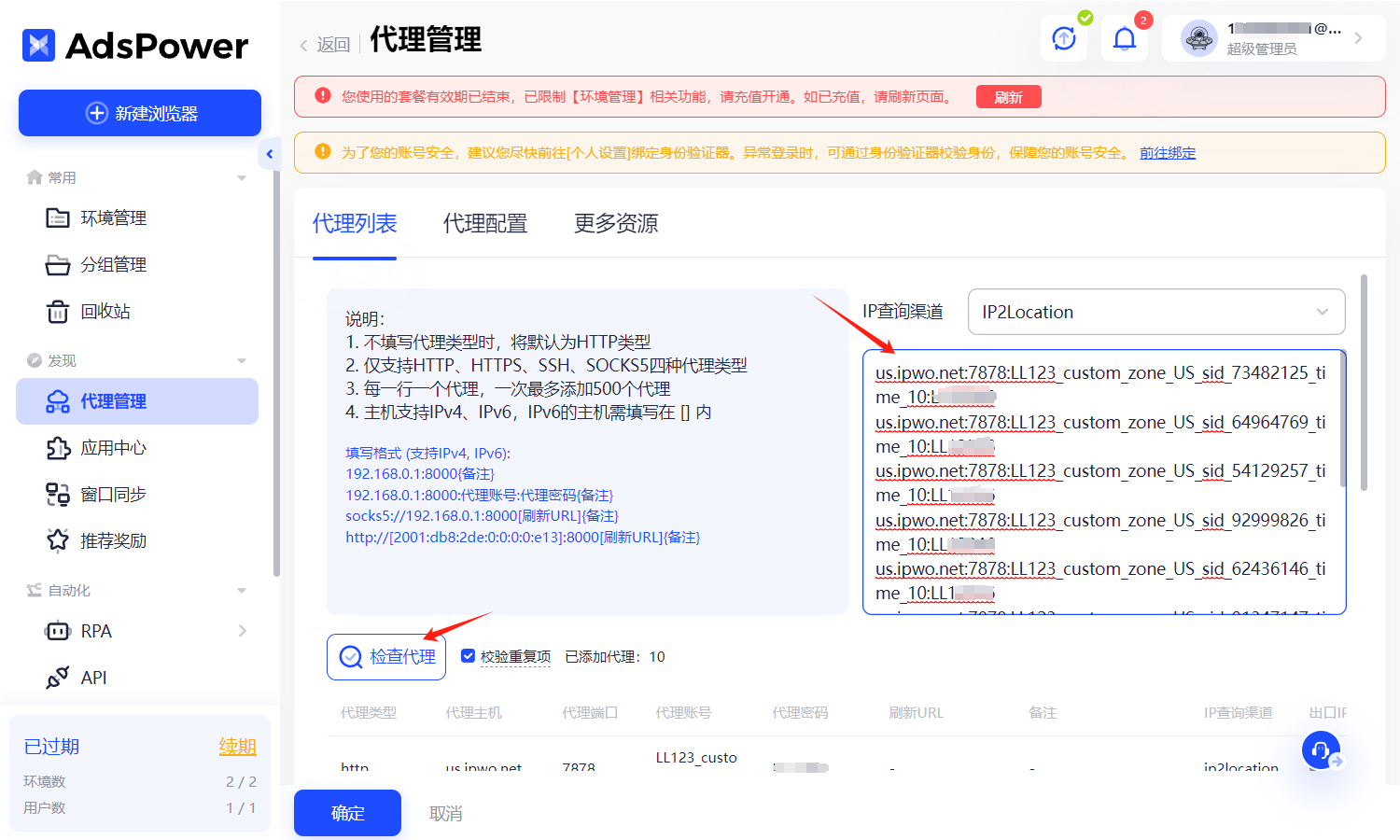Click the 已添加代理: 10 text
Image resolution: width=1400 pixels, height=840 pixels.
pyautogui.click(x=615, y=657)
